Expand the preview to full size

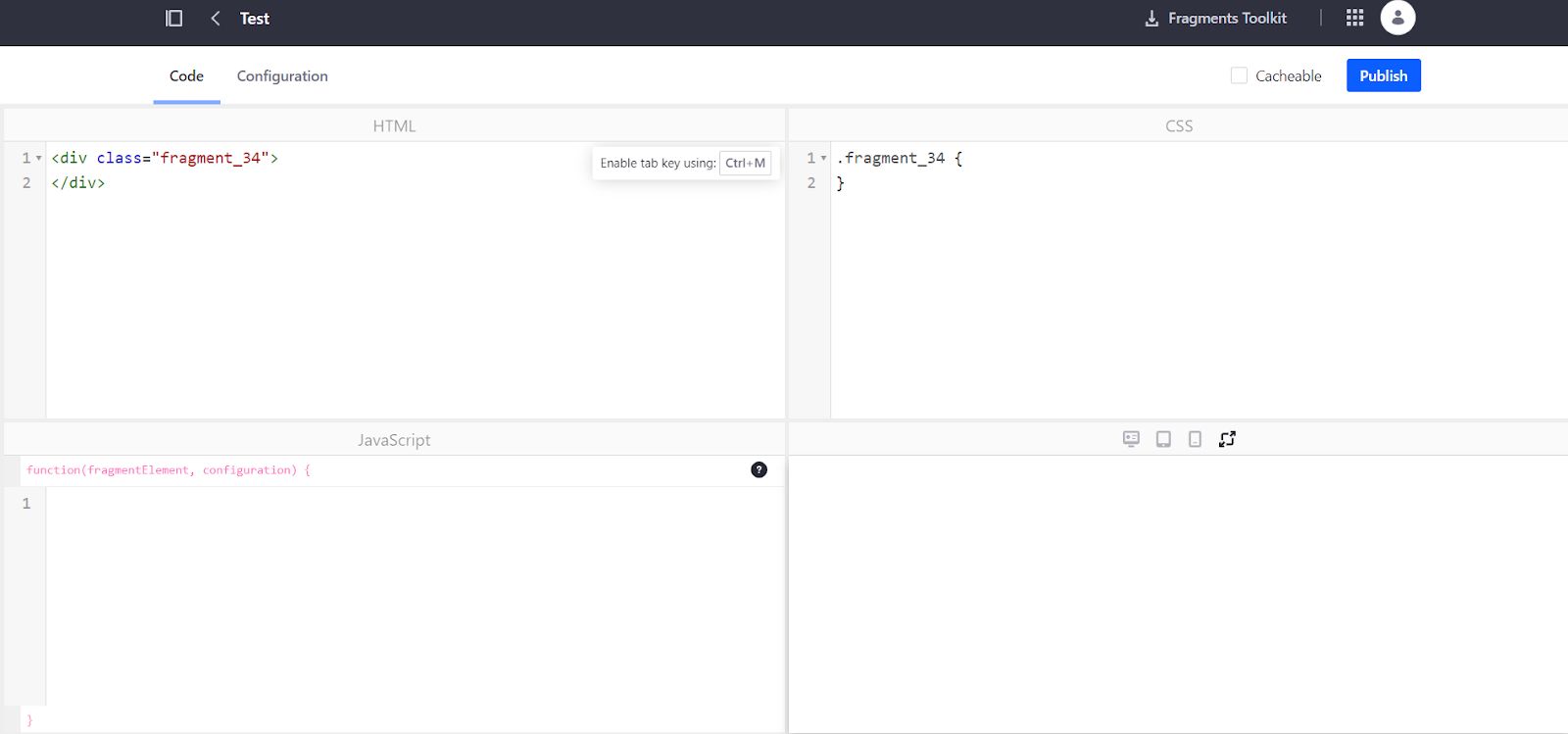(1227, 439)
